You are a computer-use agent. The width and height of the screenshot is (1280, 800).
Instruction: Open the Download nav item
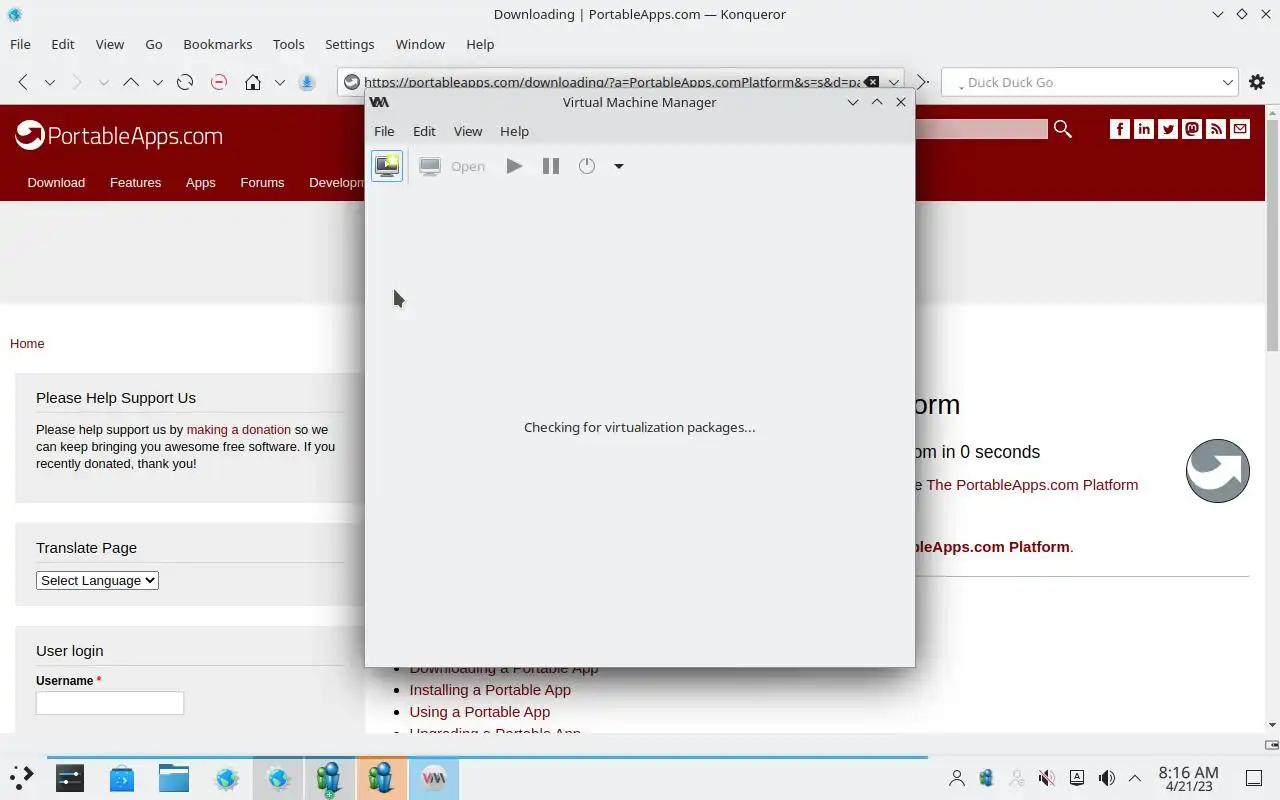pyautogui.click(x=56, y=182)
